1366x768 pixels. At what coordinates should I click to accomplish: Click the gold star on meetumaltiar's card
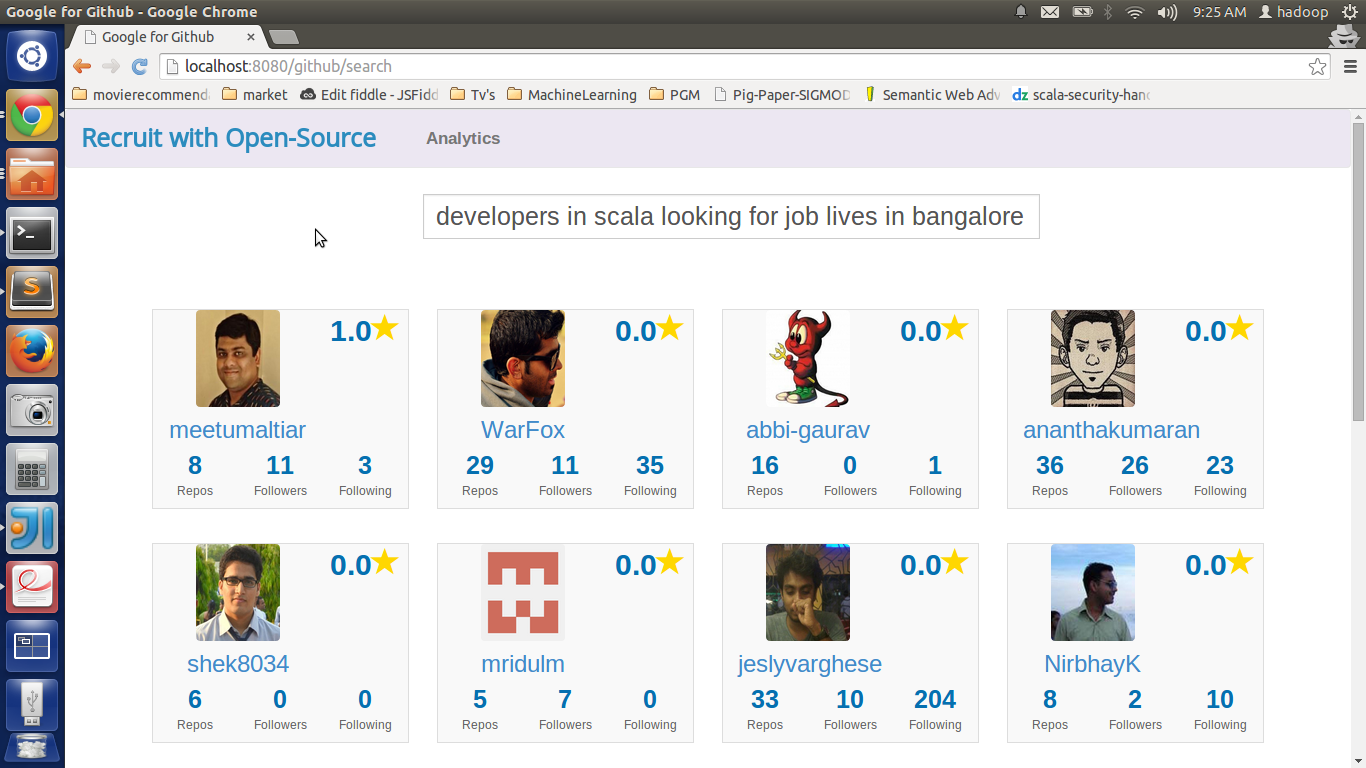pos(385,327)
